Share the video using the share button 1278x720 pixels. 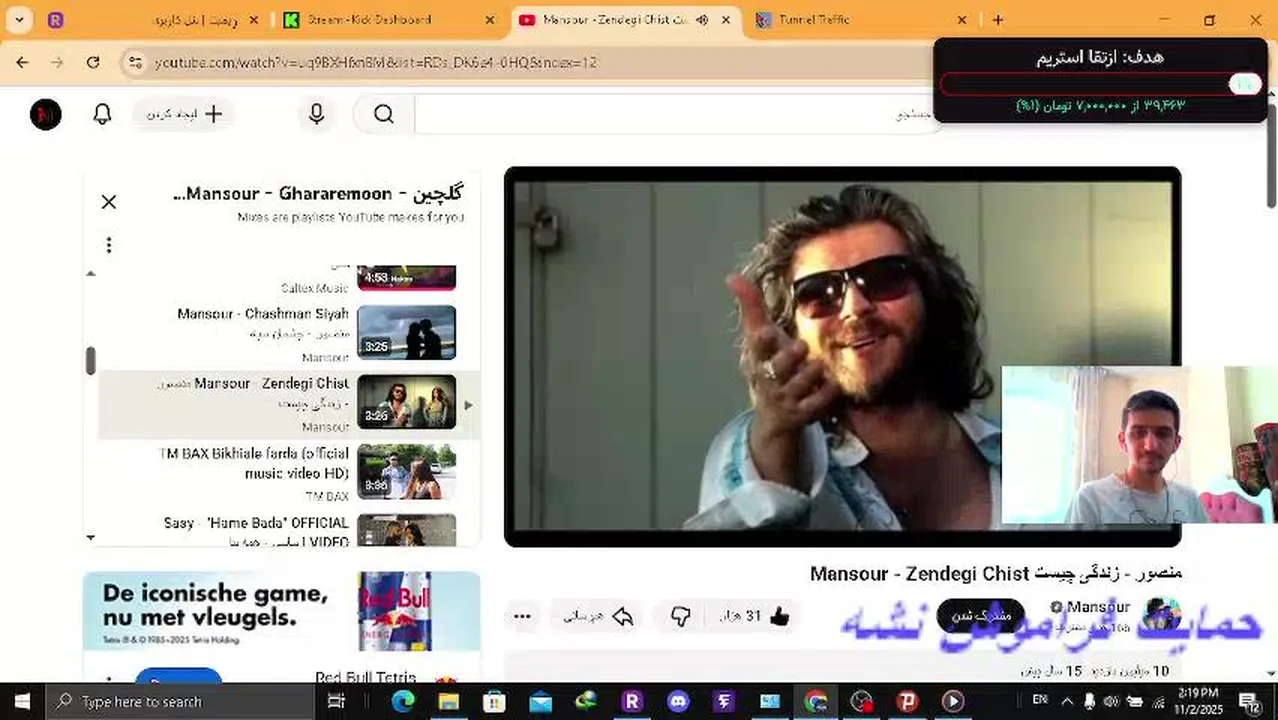(x=599, y=616)
